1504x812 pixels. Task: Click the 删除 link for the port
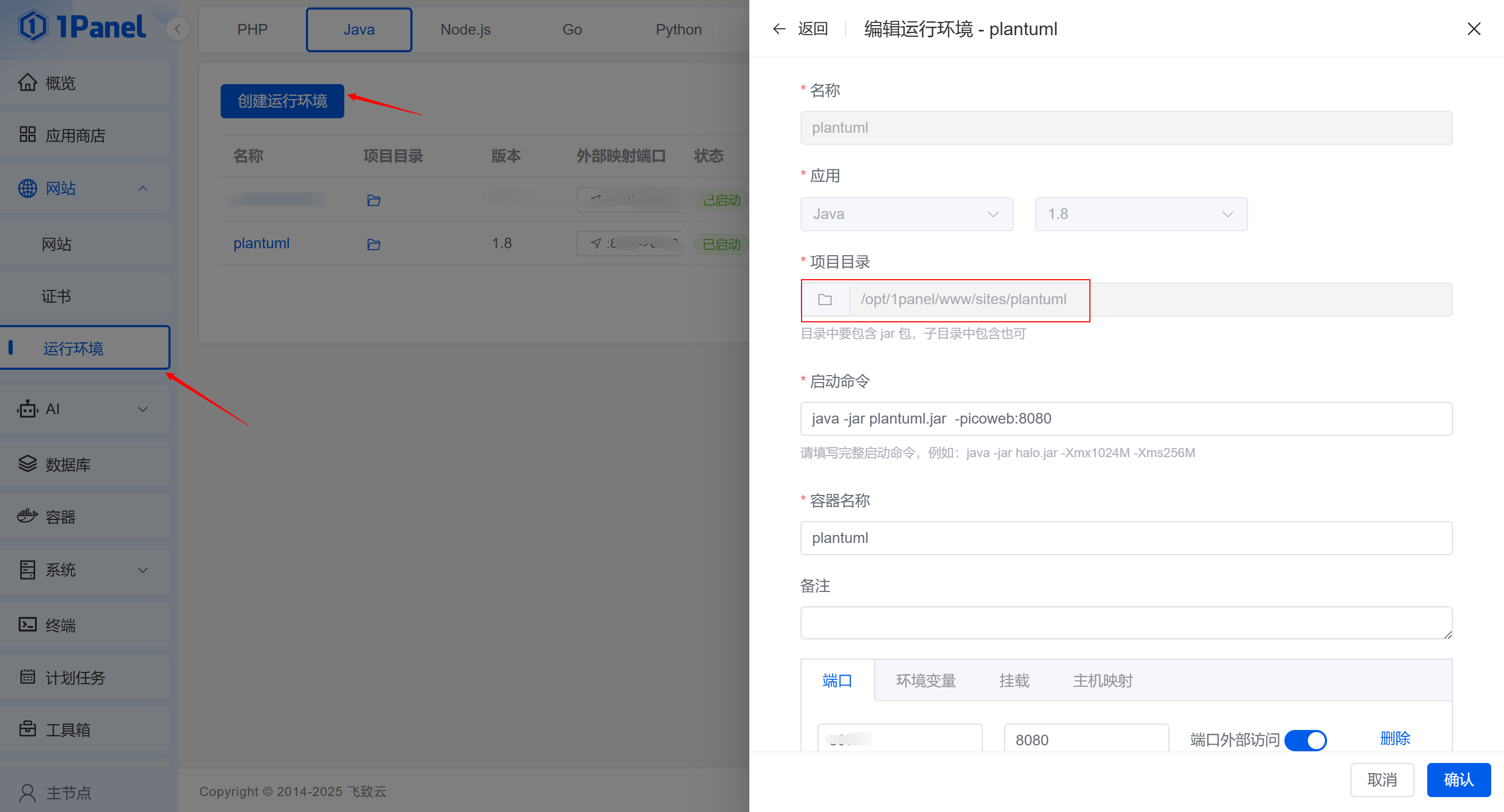pyautogui.click(x=1395, y=739)
